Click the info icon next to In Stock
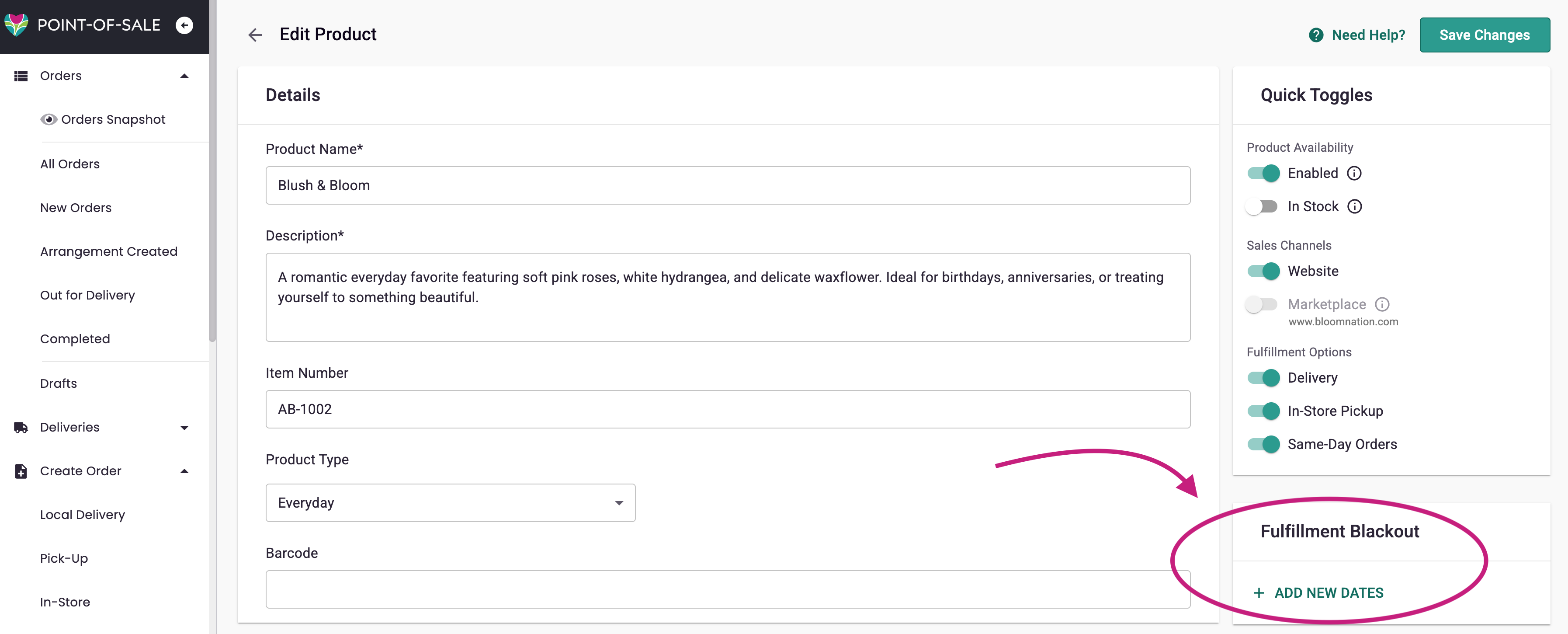1568x634 pixels. [x=1354, y=206]
